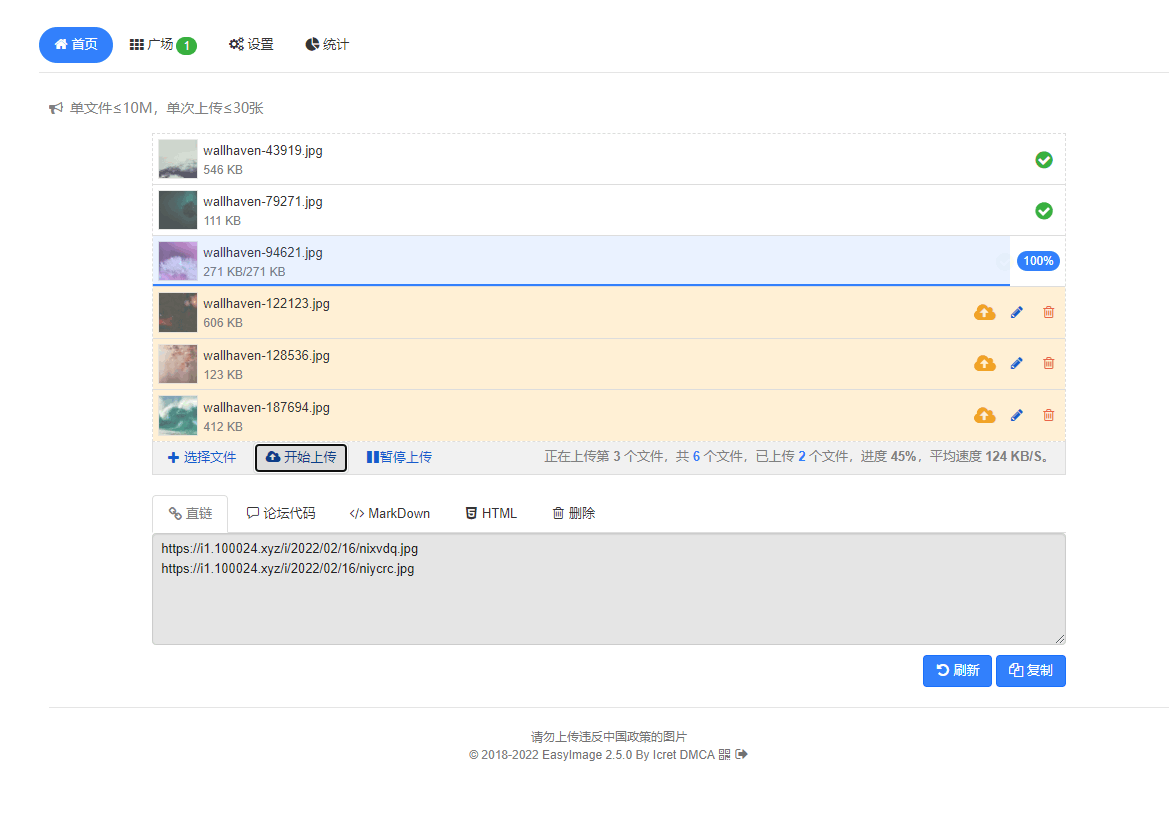Switch to the HTML tab

click(x=490, y=513)
